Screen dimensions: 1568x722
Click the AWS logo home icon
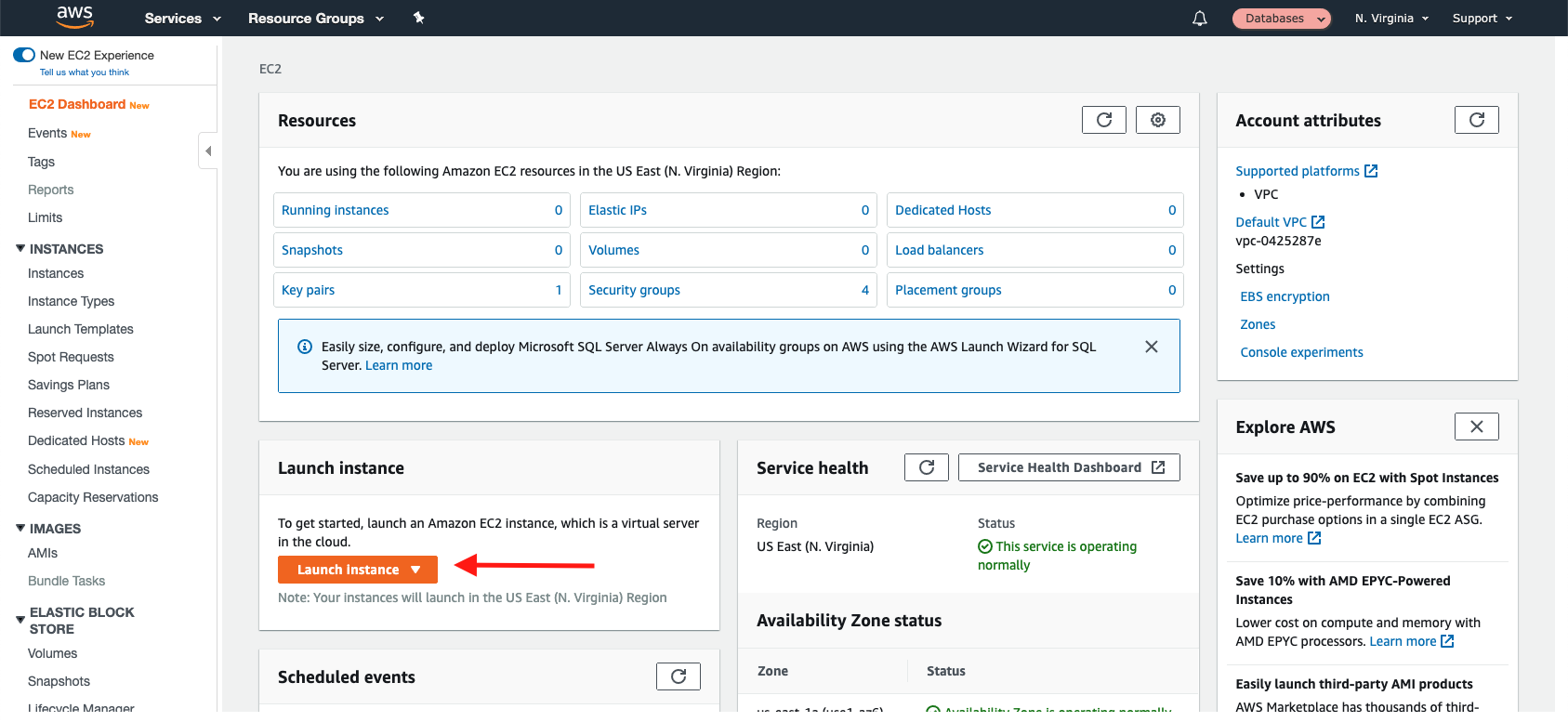pos(74,17)
